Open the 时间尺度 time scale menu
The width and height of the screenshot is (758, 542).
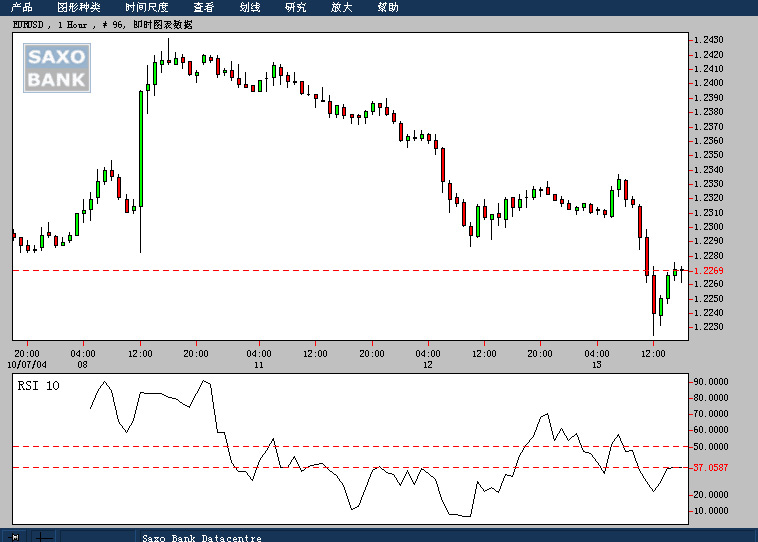147,7
